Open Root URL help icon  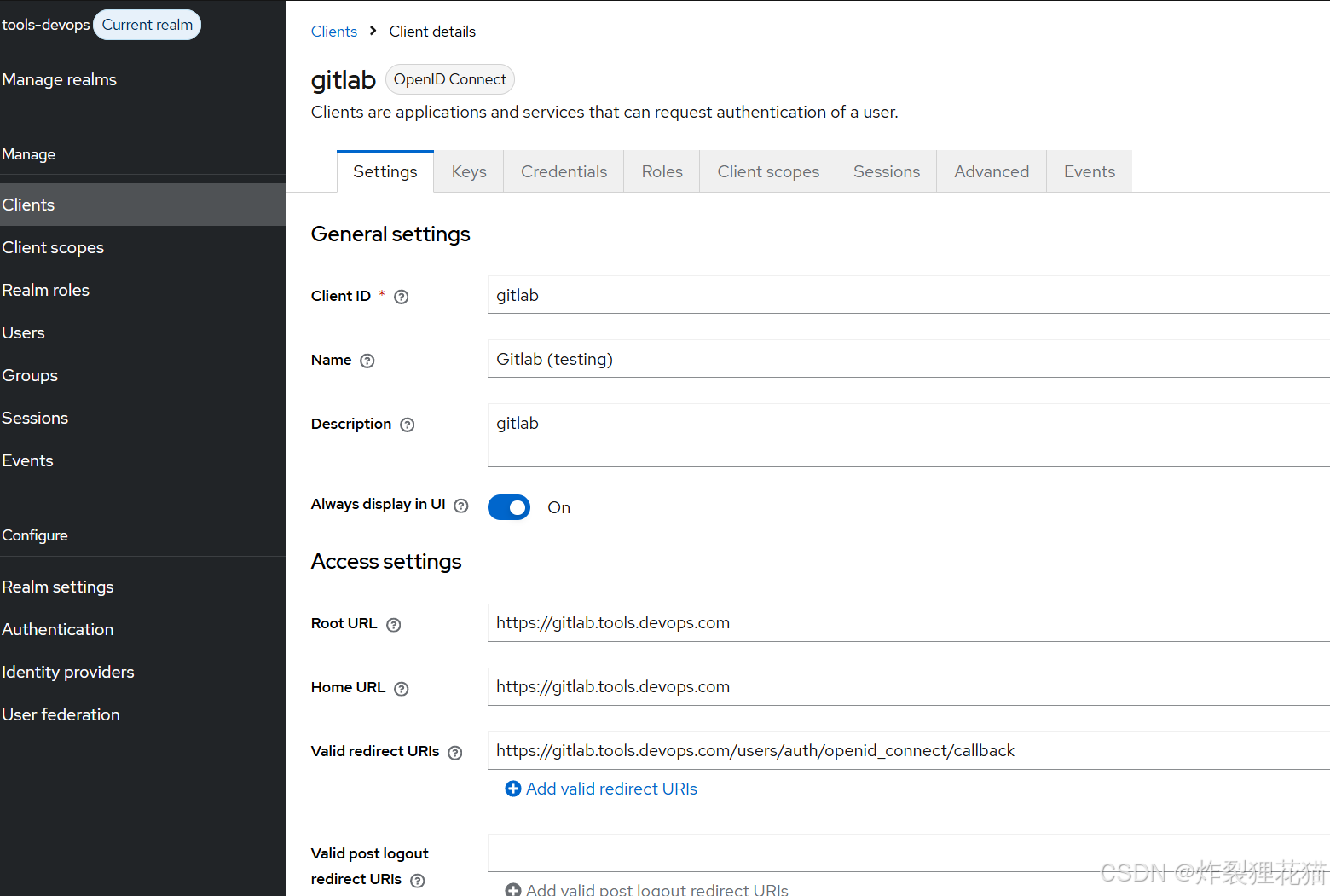point(393,625)
